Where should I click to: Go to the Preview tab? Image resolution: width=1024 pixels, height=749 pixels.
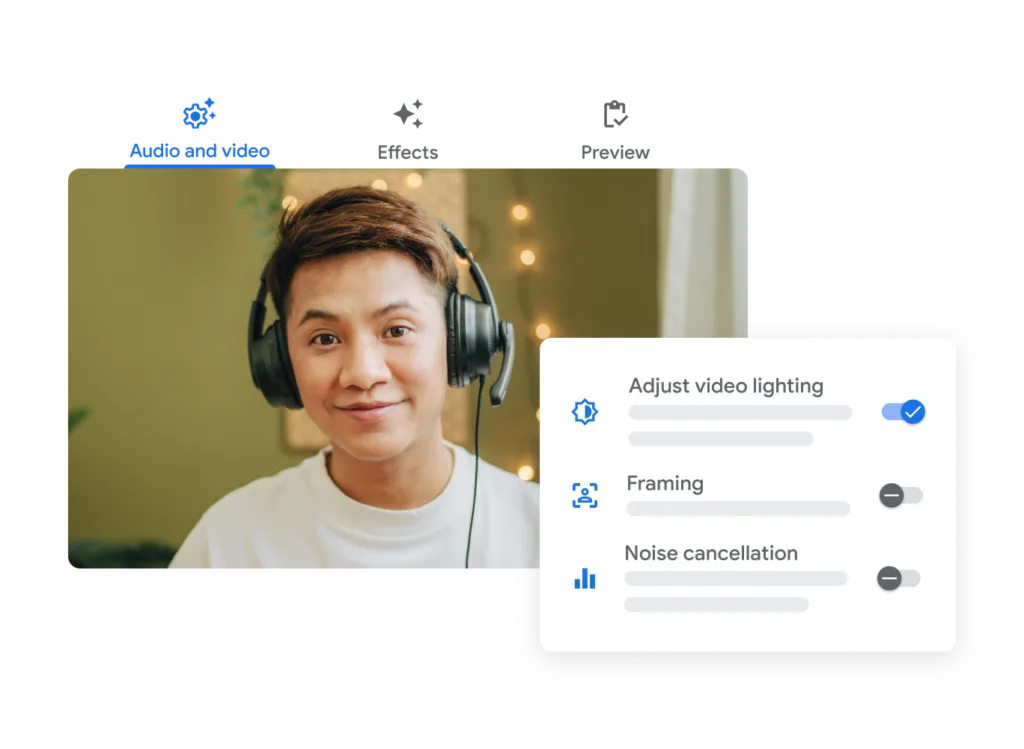(615, 133)
